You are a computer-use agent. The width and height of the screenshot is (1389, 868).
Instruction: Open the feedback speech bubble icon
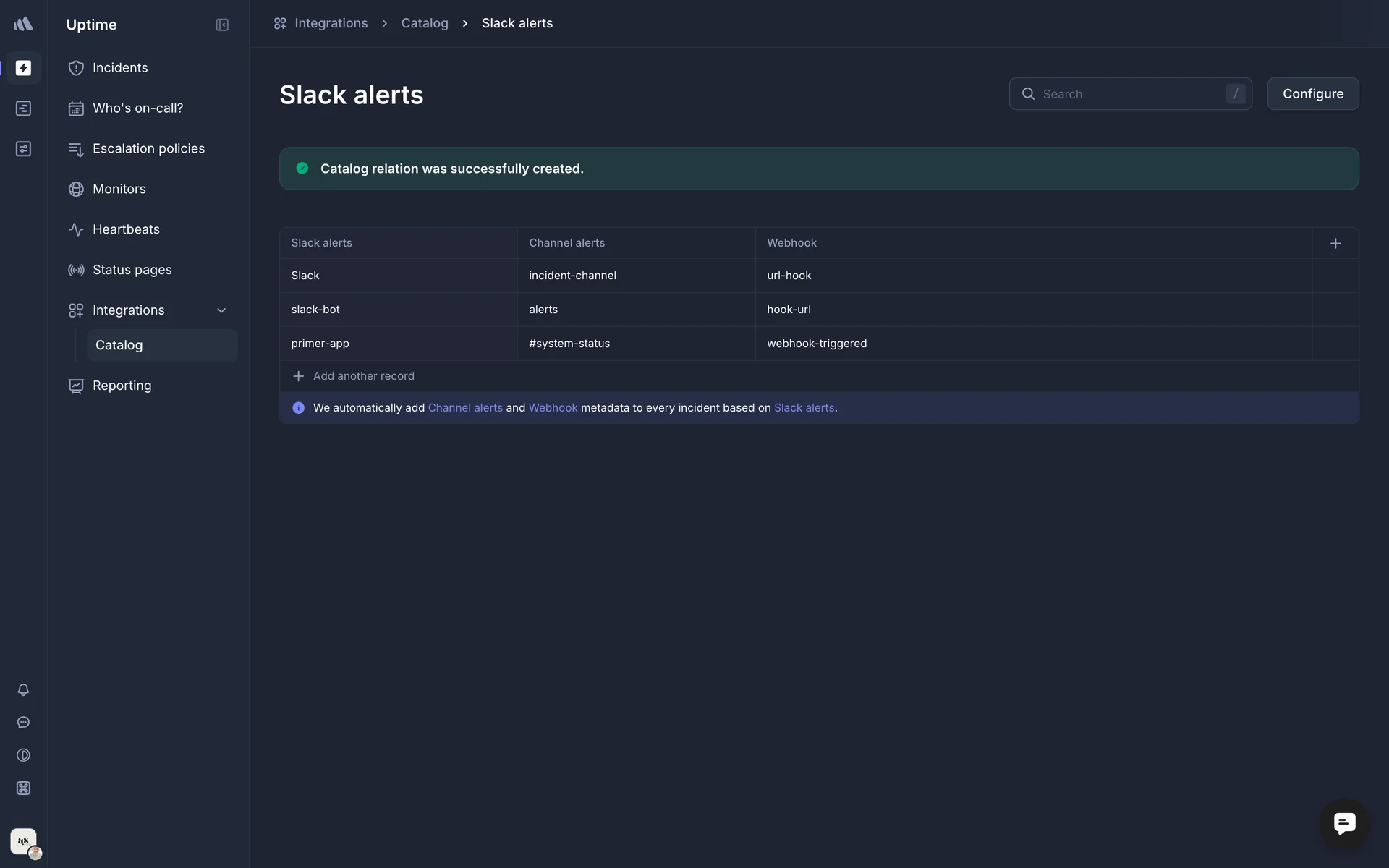point(23,723)
